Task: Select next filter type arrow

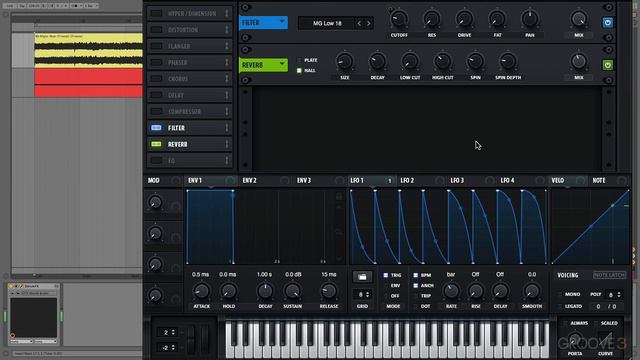Action: (369, 23)
